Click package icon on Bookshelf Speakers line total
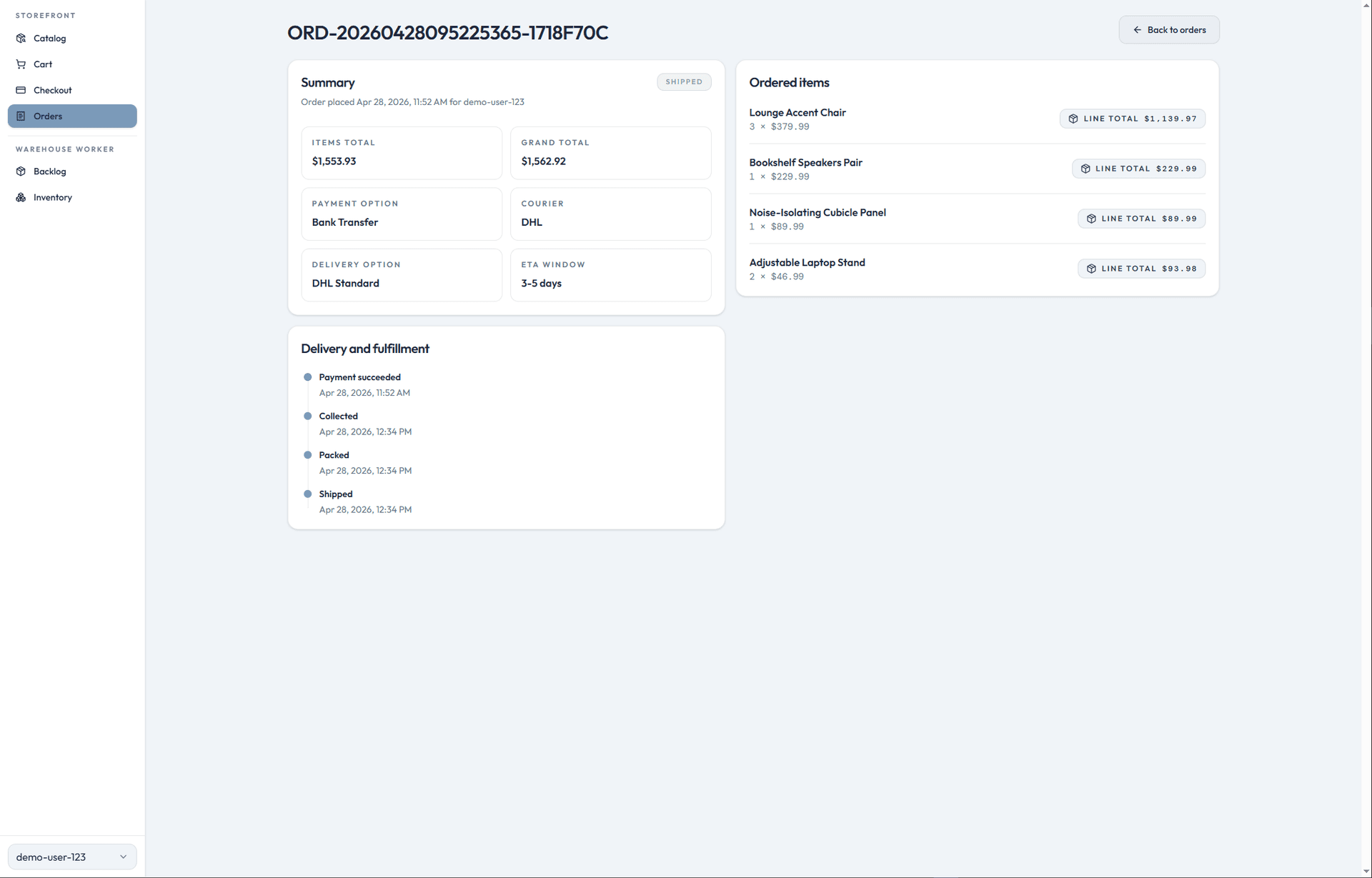This screenshot has height=878, width=1372. coord(1083,169)
